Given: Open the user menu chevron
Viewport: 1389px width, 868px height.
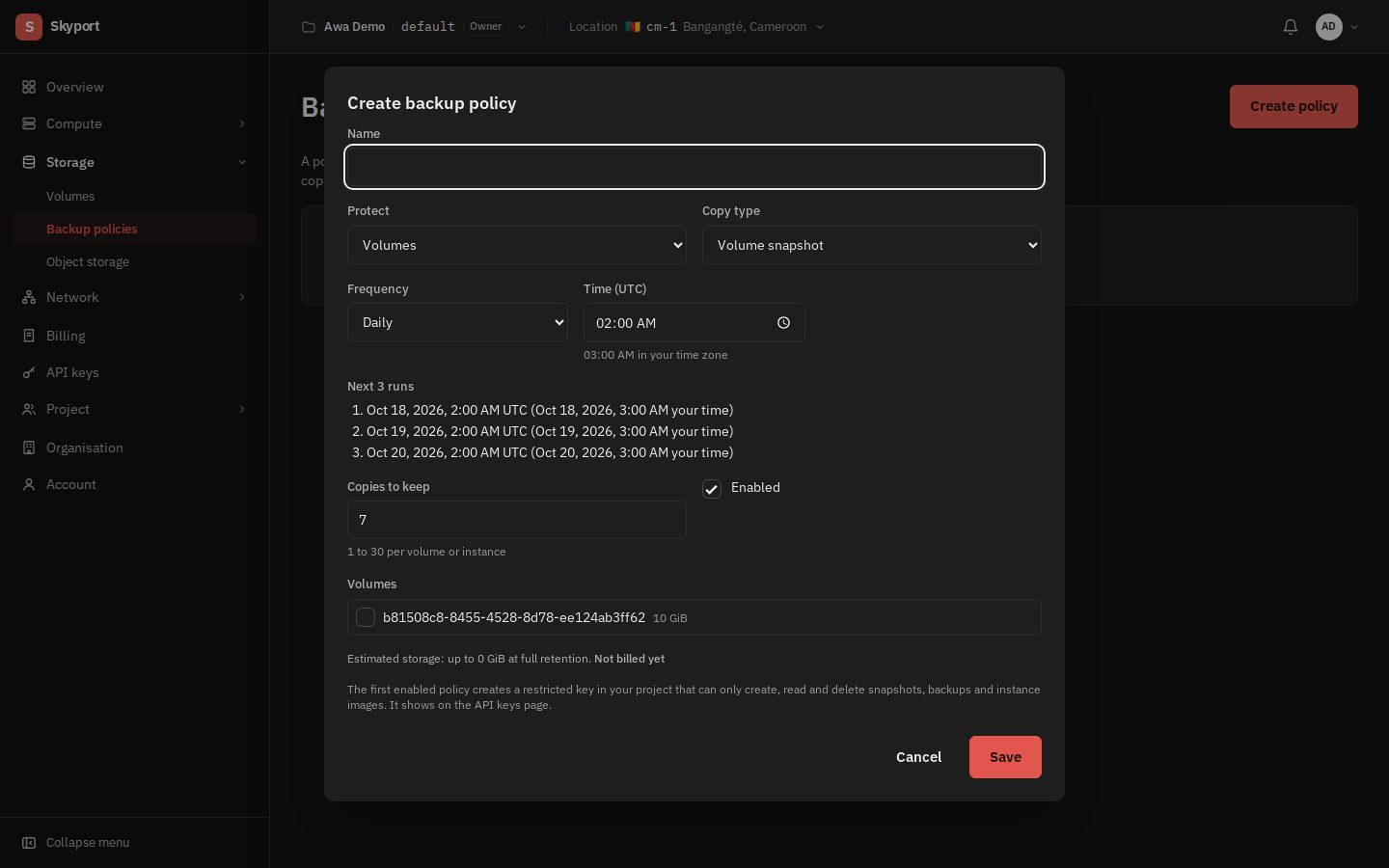Looking at the screenshot, I should pyautogui.click(x=1354, y=27).
